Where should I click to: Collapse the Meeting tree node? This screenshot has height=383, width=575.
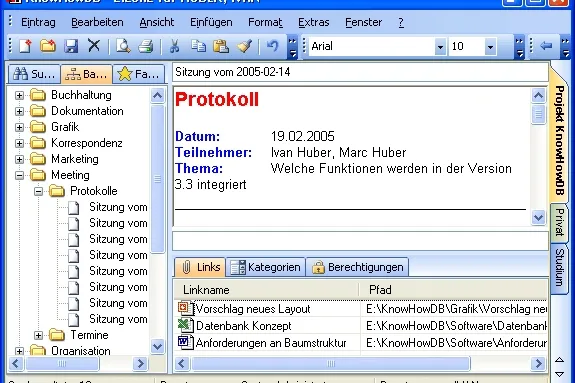[x=19, y=175]
